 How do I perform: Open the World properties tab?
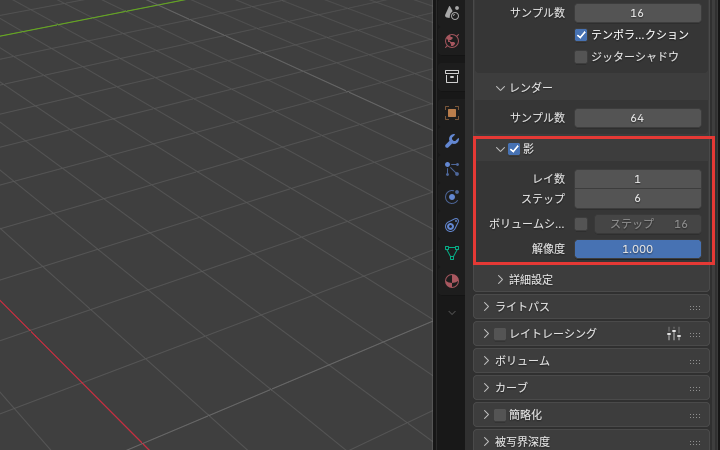pyautogui.click(x=452, y=41)
